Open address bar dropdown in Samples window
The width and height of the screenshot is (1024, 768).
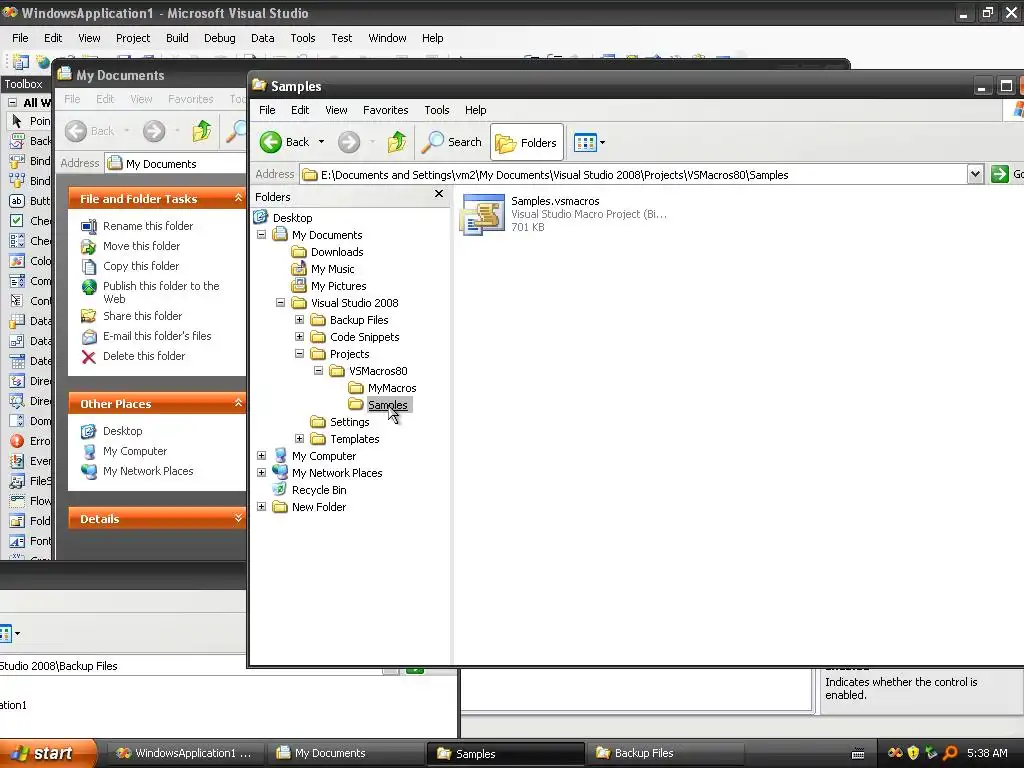[975, 174]
